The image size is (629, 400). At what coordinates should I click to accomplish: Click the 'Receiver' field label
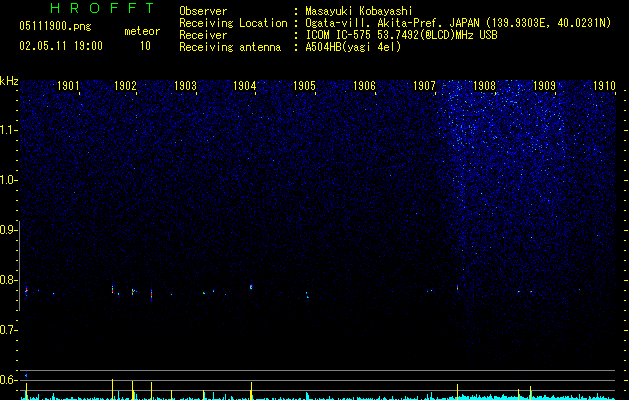point(203,35)
